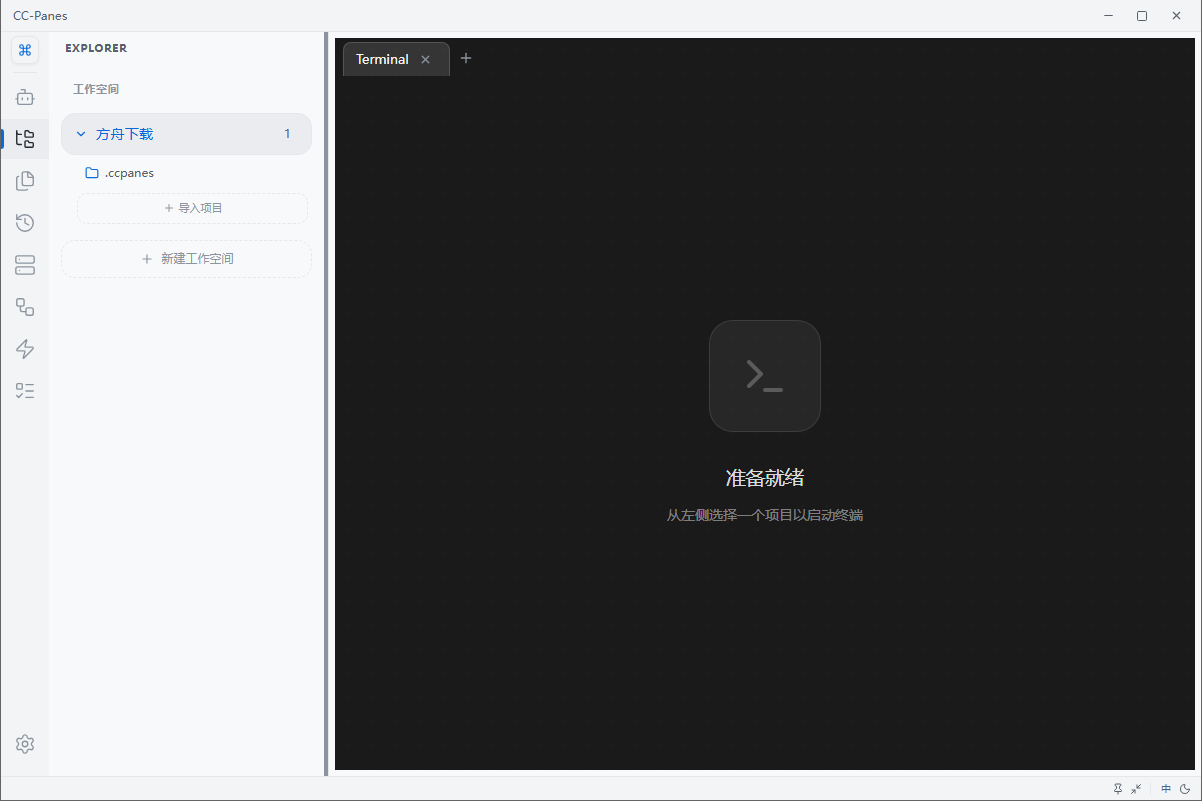Click the 导入项目 import button
Screen dimensions: 1202x801
tap(191, 208)
